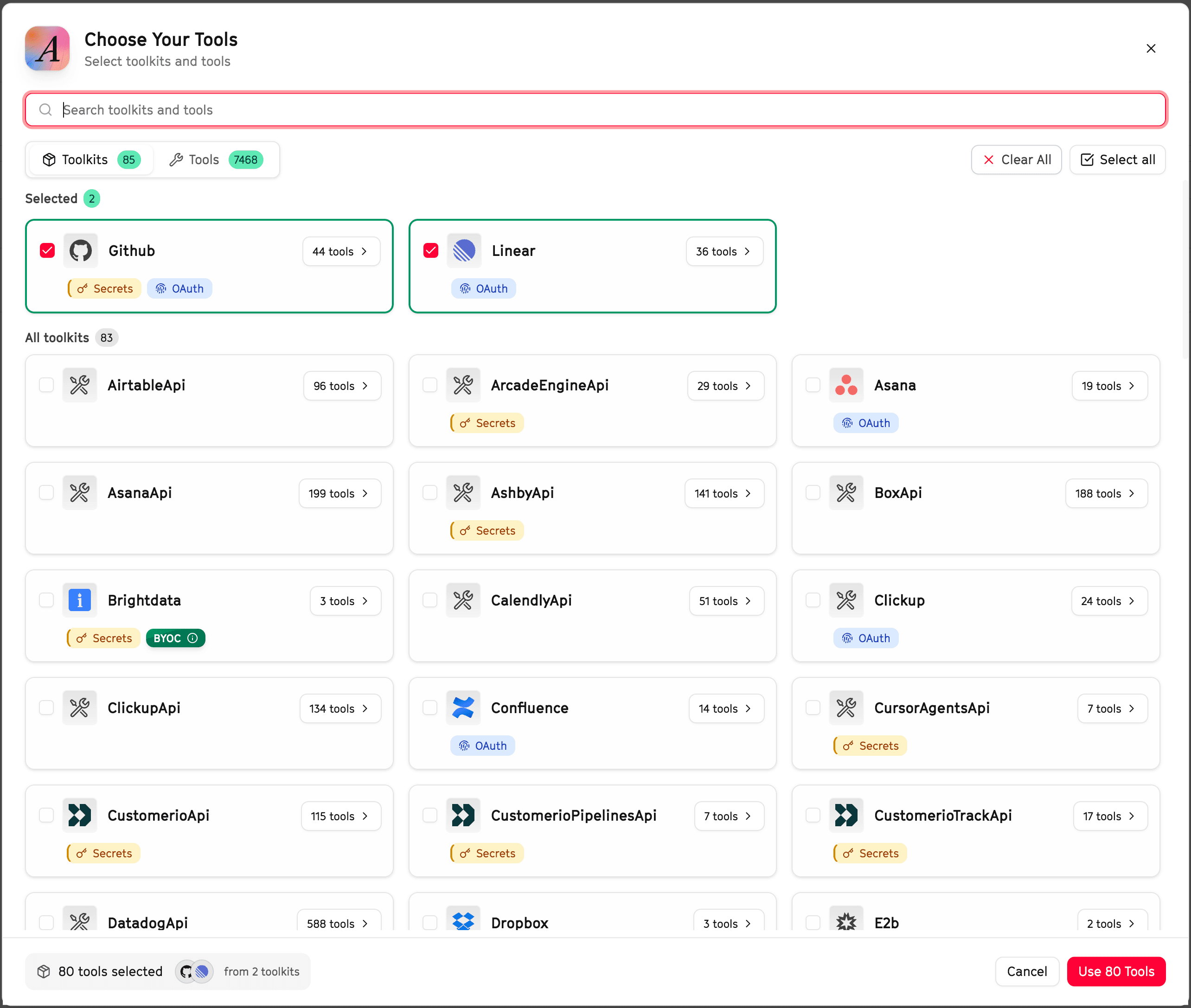Click the BYOC info circle icon

[x=193, y=638]
